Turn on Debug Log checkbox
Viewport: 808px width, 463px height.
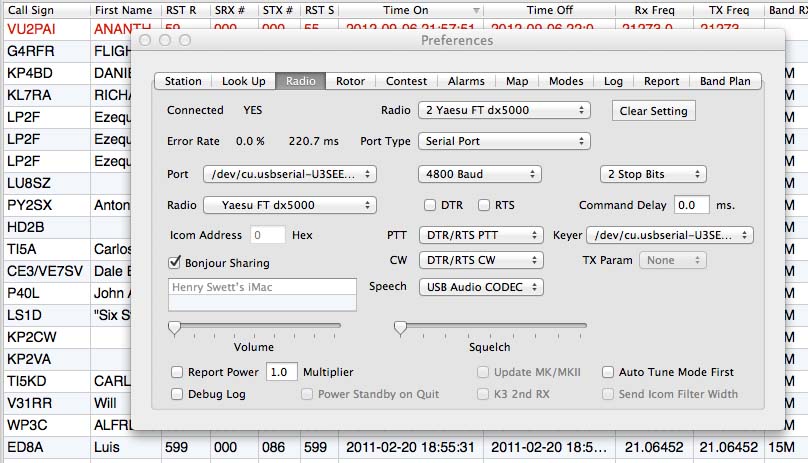[x=177, y=394]
